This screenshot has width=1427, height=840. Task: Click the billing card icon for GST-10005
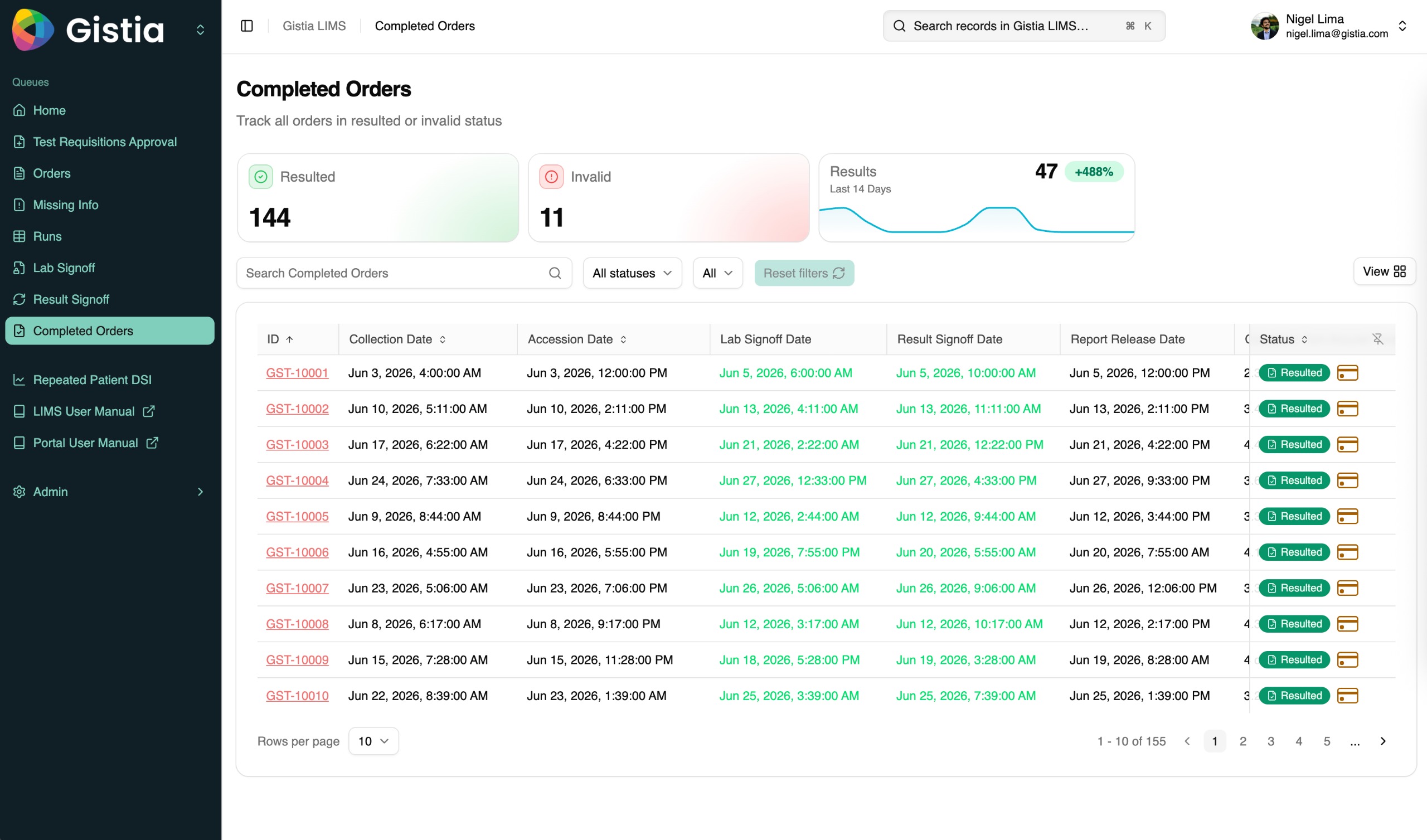pyautogui.click(x=1347, y=516)
